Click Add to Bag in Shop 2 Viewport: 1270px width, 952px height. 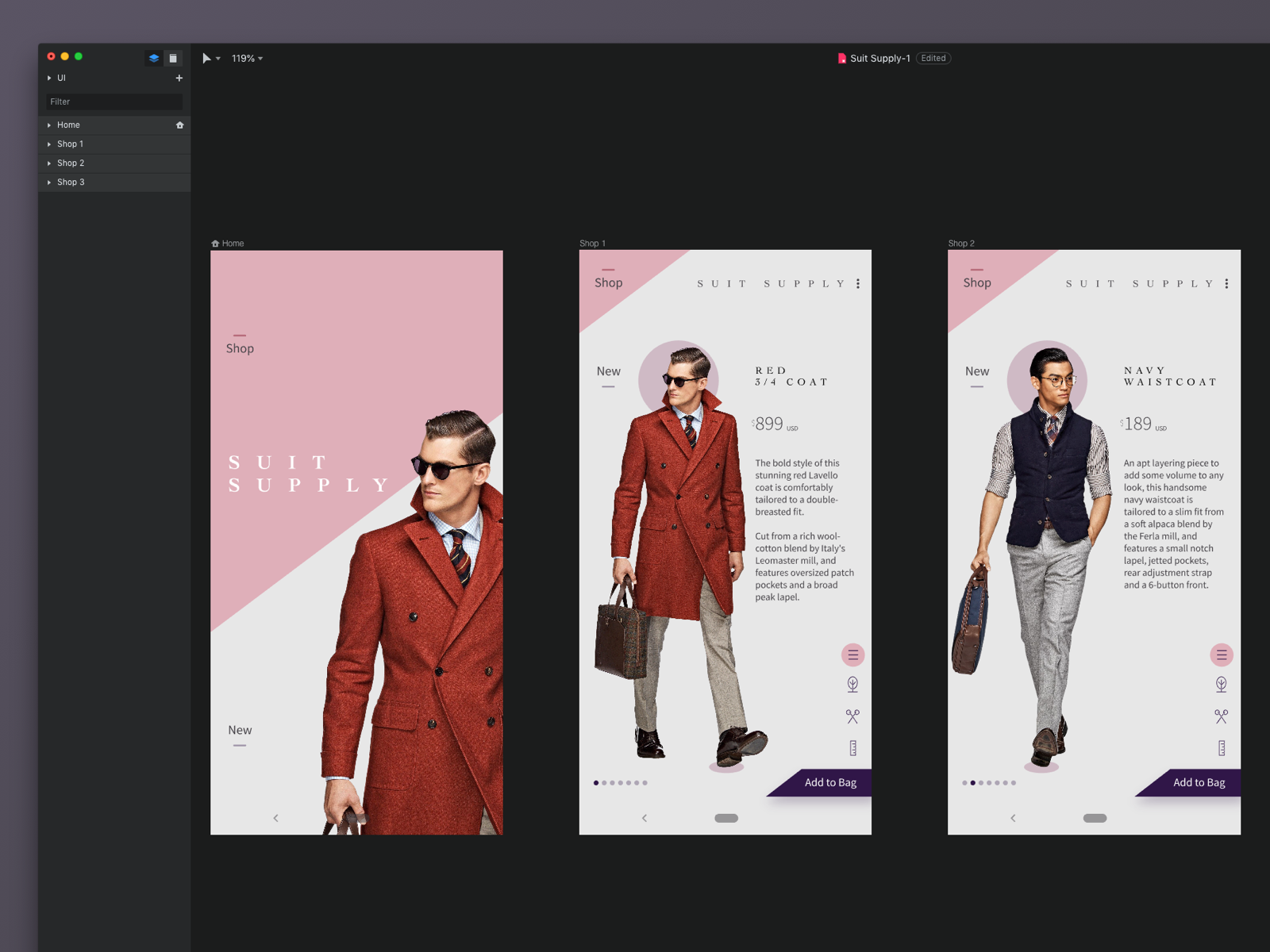tap(1199, 782)
